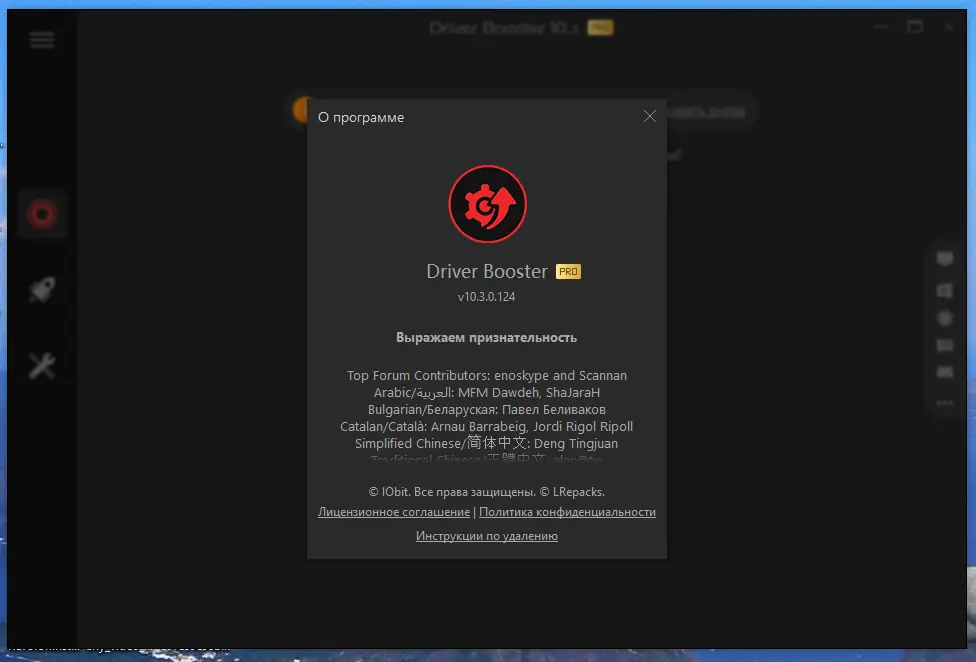The height and width of the screenshot is (662, 976).
Task: Open the Лицензионное соглашение link
Action: click(x=394, y=512)
